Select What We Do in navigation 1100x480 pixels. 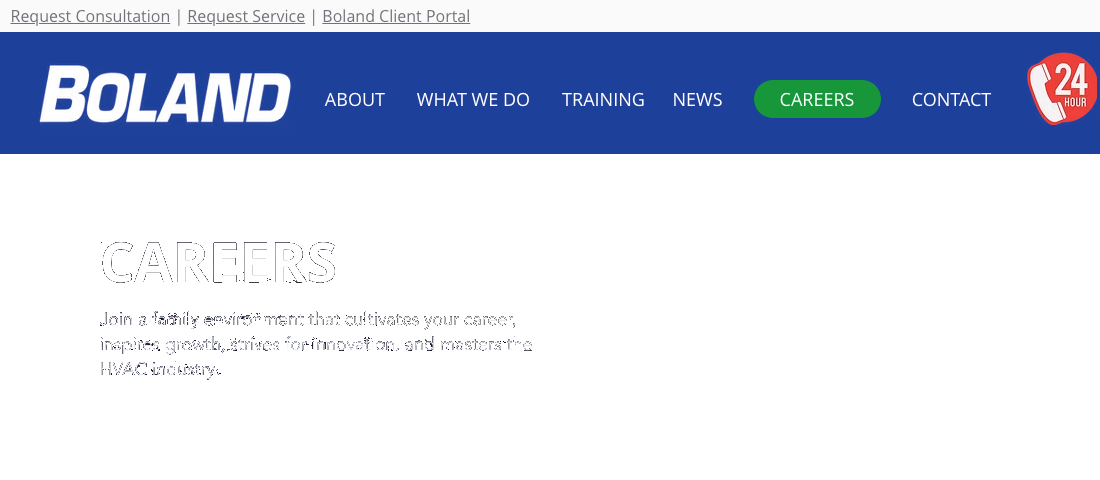[473, 100]
